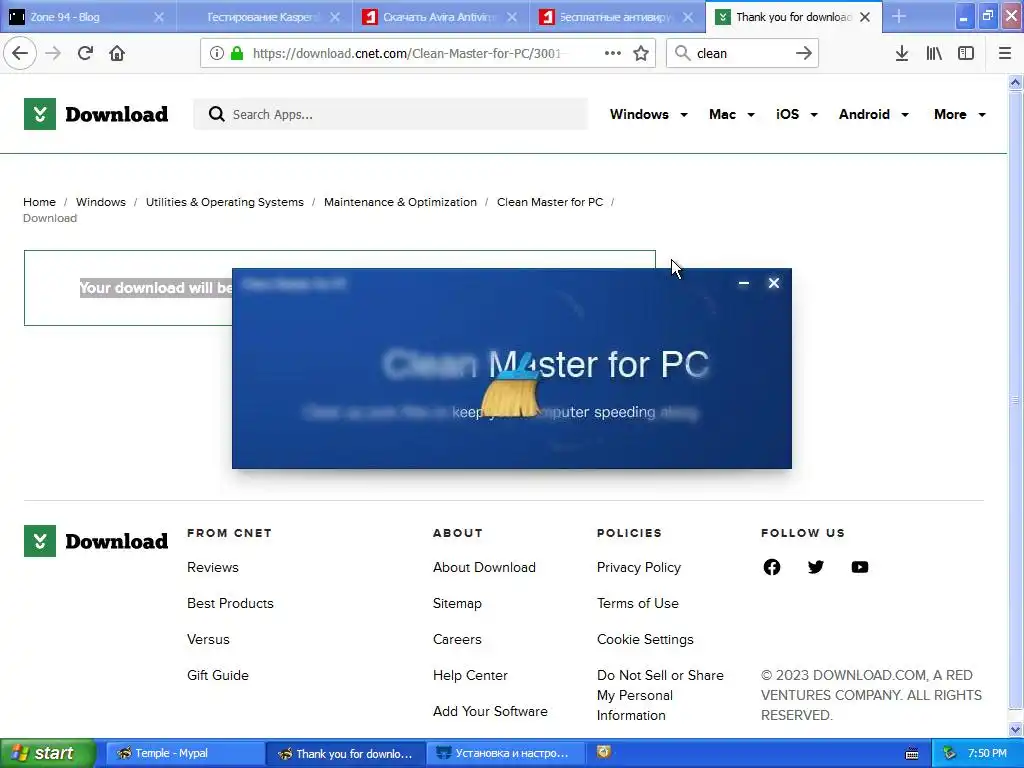Click the tray keyboard icon in taskbar
Image resolution: width=1024 pixels, height=768 pixels.
pos(912,754)
